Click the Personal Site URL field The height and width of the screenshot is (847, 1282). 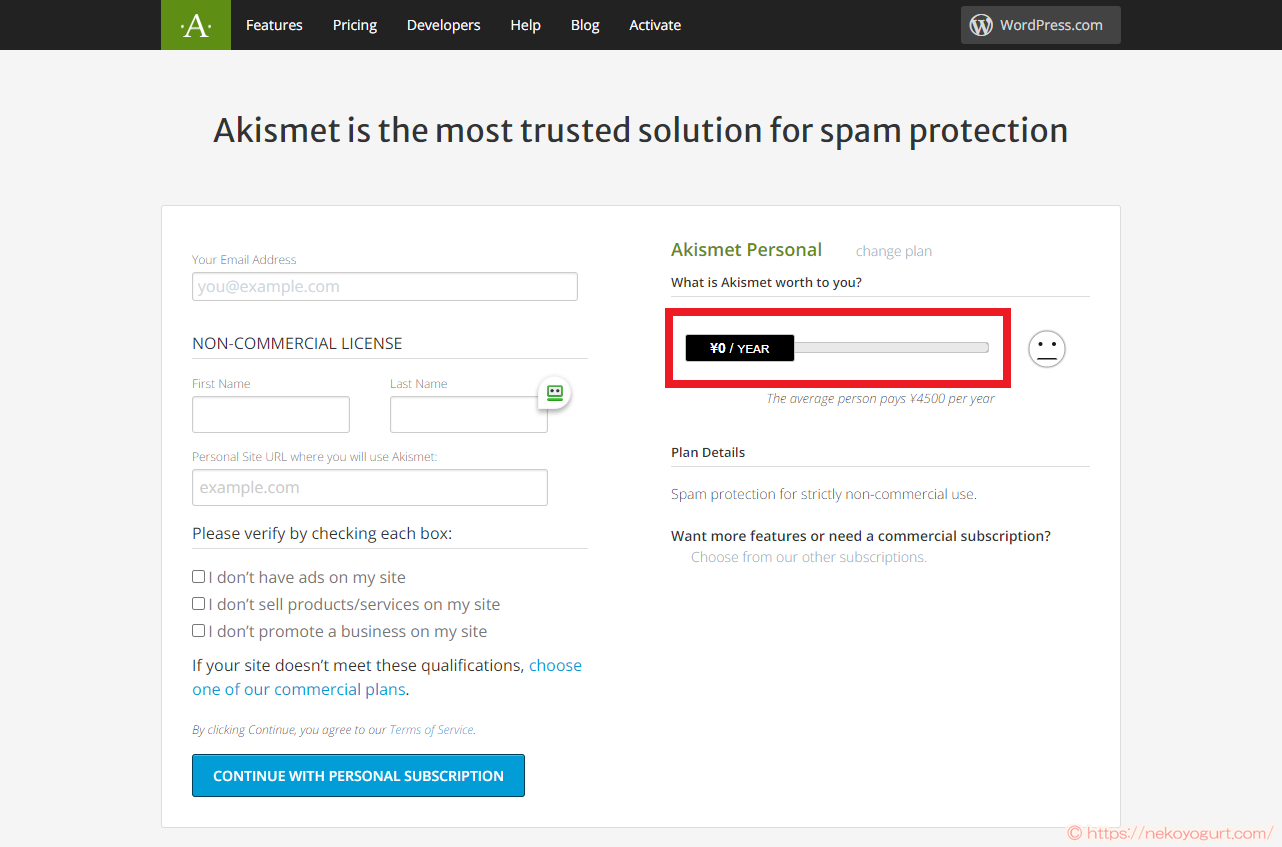point(370,488)
